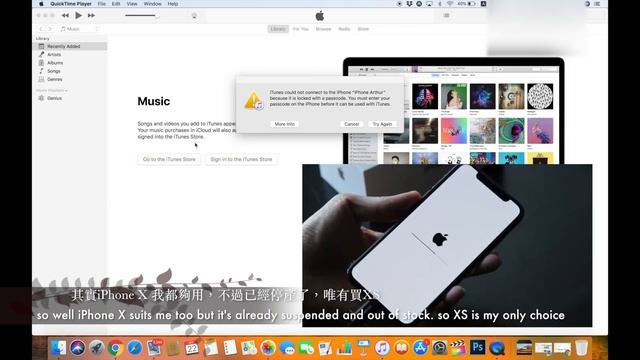Click the back navigation chevron
The height and width of the screenshot is (360, 640).
(41, 29)
